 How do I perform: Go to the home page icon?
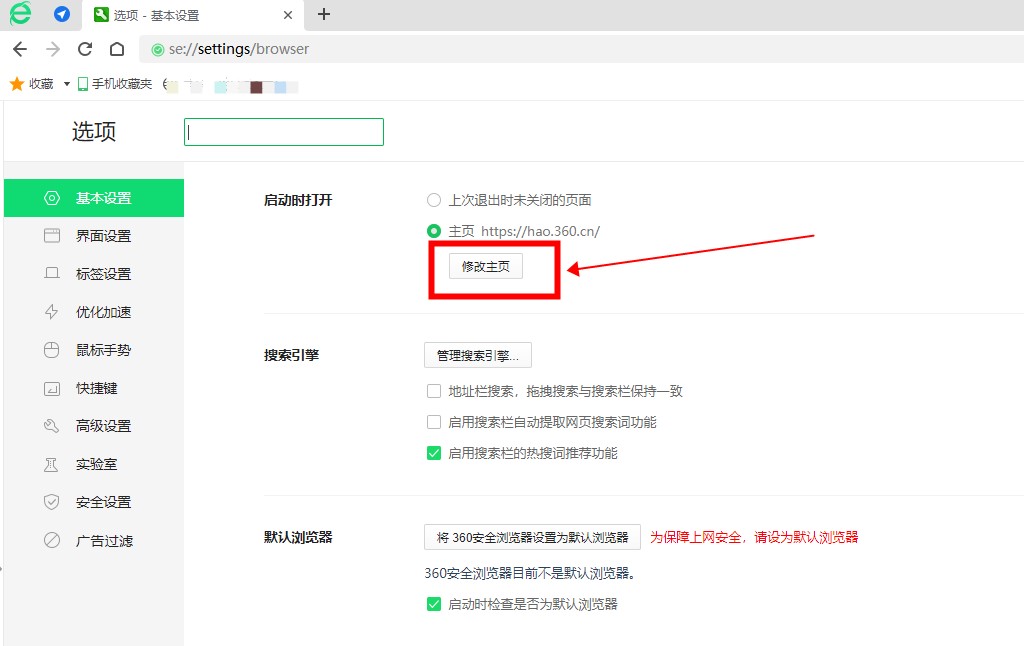(117, 49)
